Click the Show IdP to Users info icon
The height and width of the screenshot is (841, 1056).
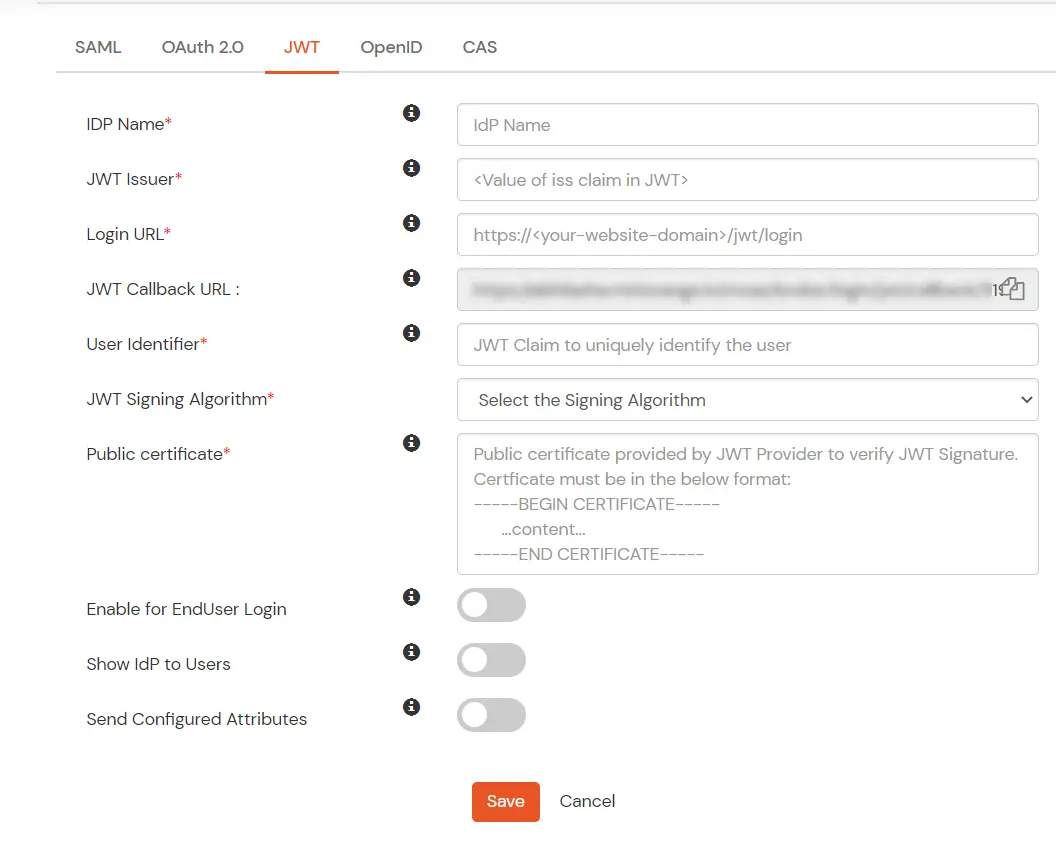tap(410, 652)
